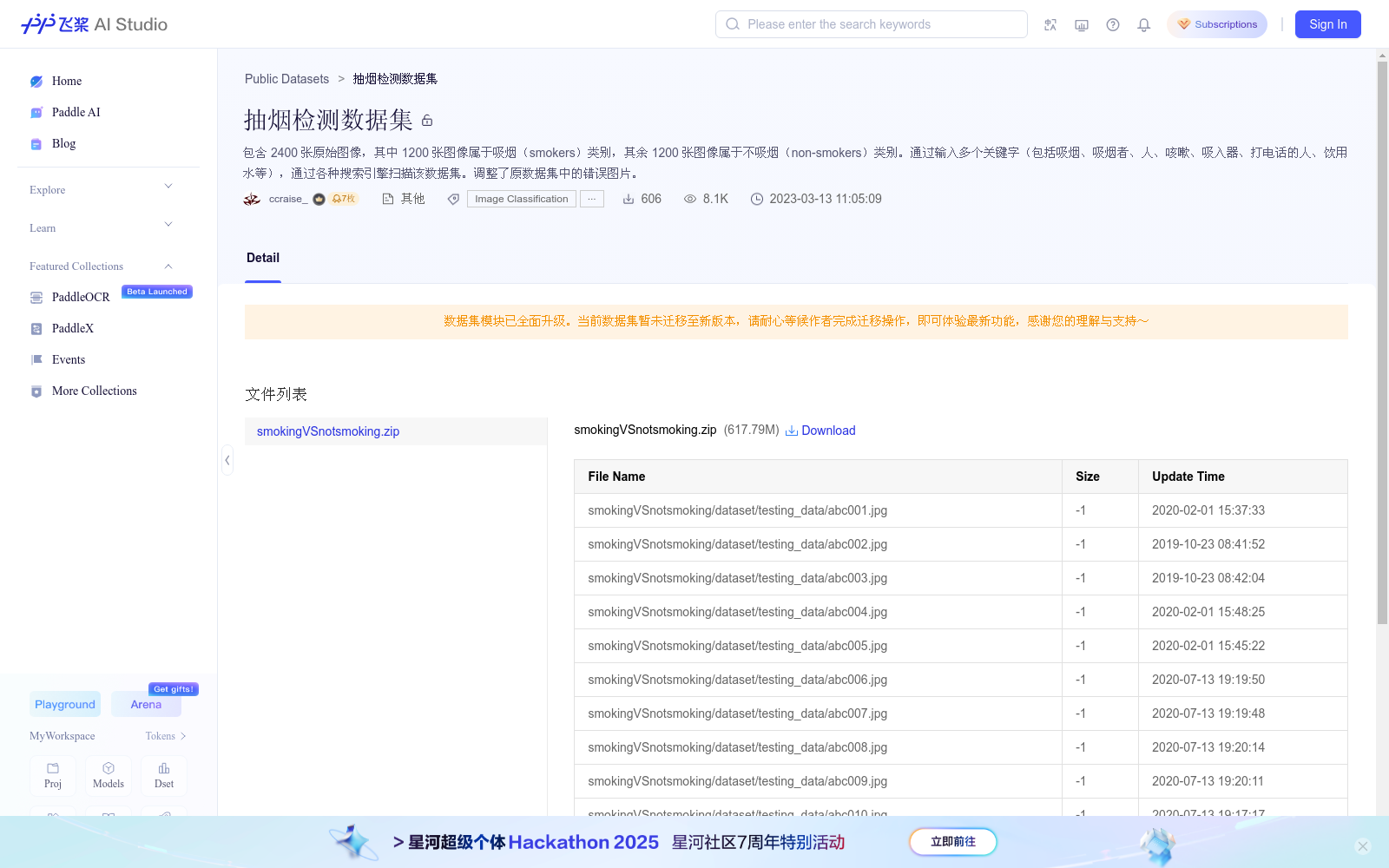Click the eye views icon near 8.1K
1389x868 pixels.
(x=690, y=199)
